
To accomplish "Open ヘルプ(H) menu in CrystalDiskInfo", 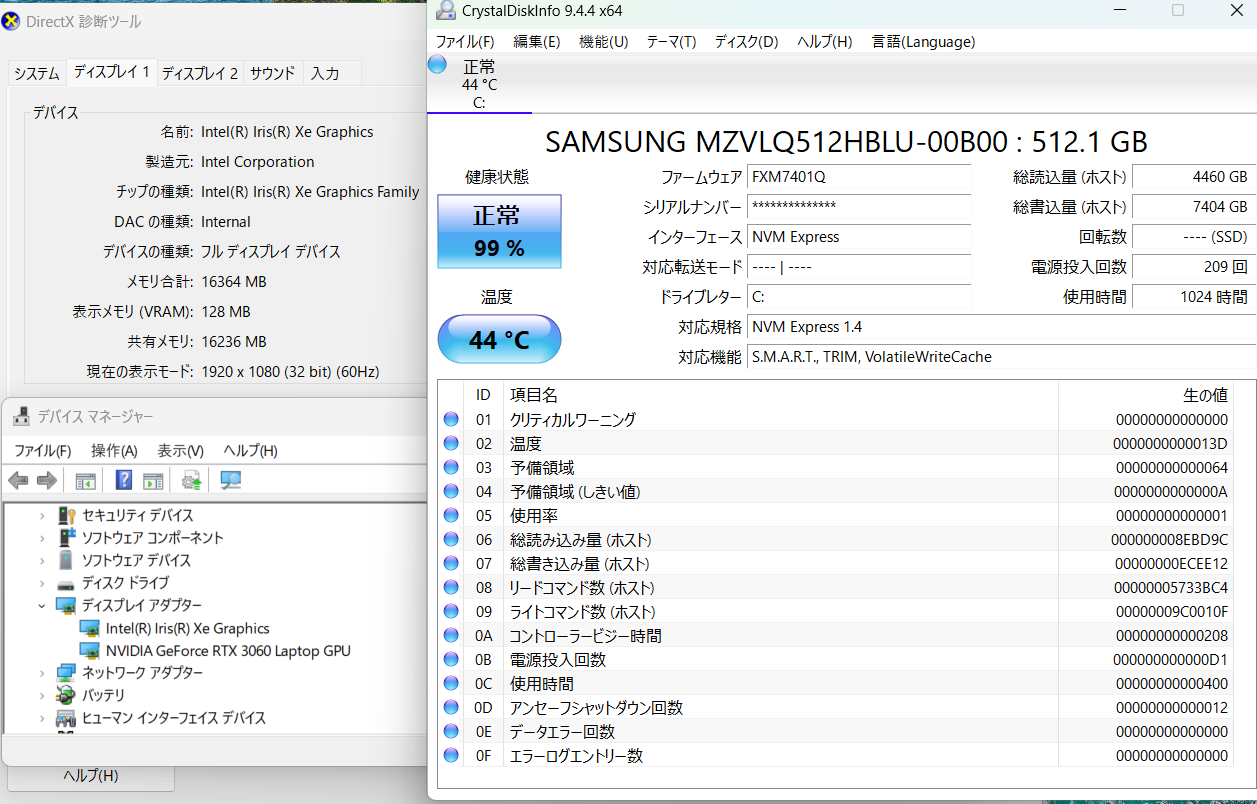I will [824, 41].
